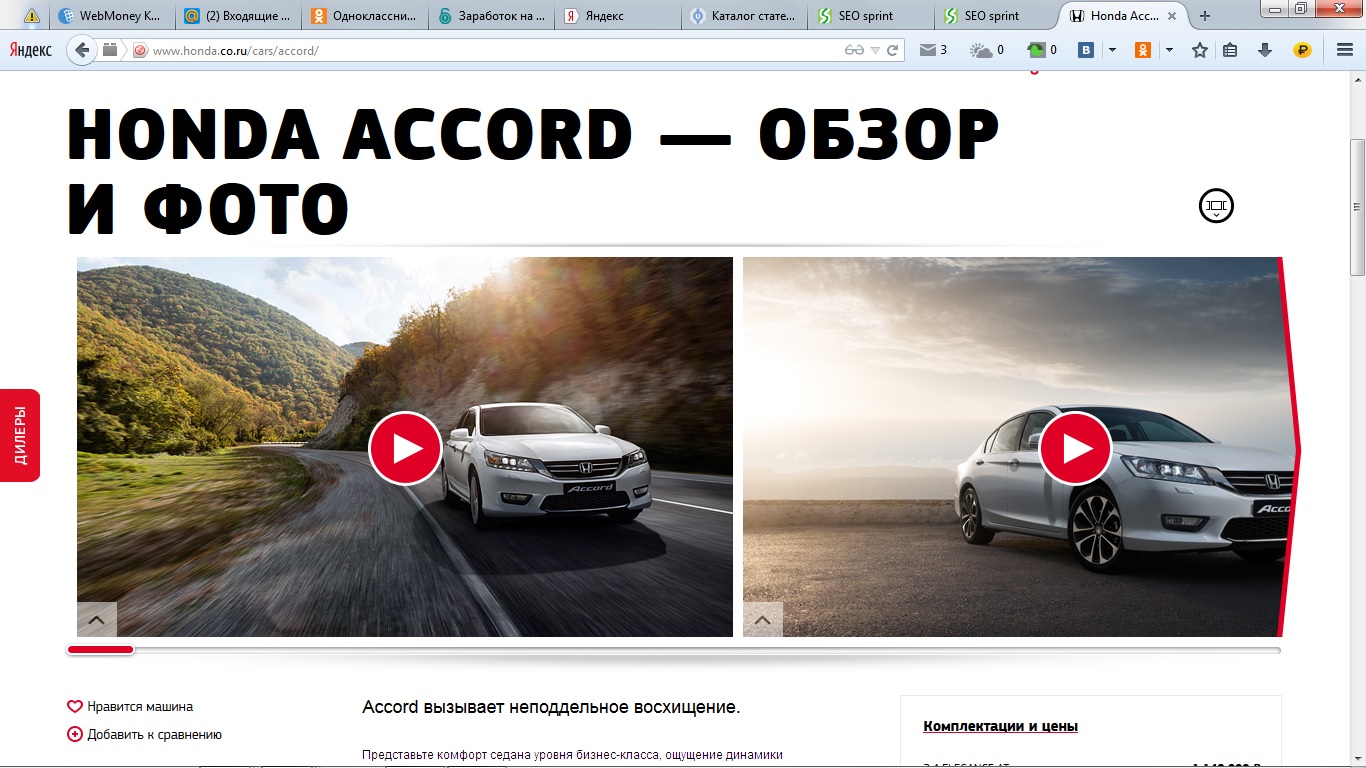Open the address bar history dropdown arrow
The image size is (1366, 768).
(876, 50)
